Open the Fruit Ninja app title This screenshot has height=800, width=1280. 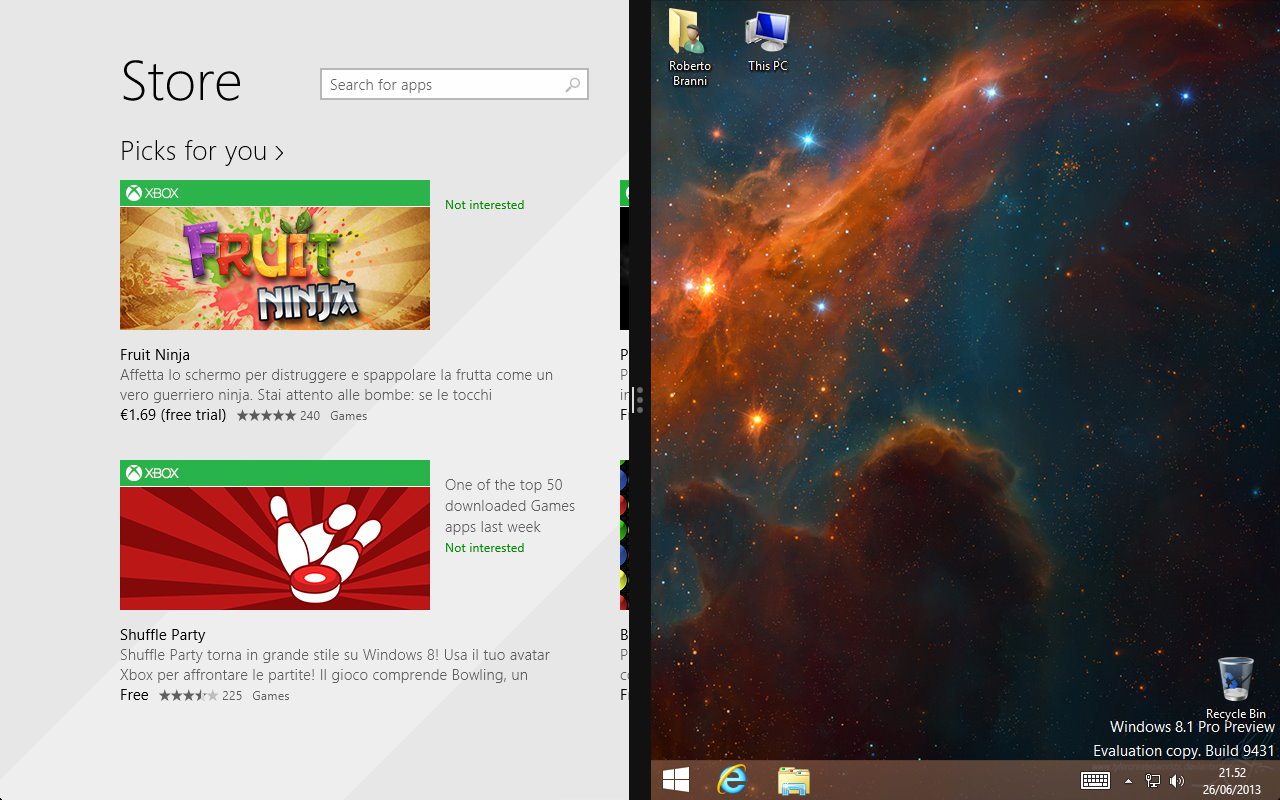(155, 355)
